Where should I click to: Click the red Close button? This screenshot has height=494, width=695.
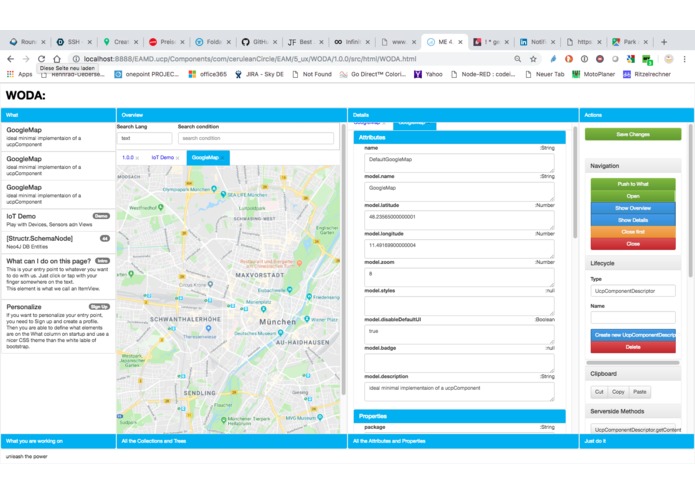coord(633,244)
